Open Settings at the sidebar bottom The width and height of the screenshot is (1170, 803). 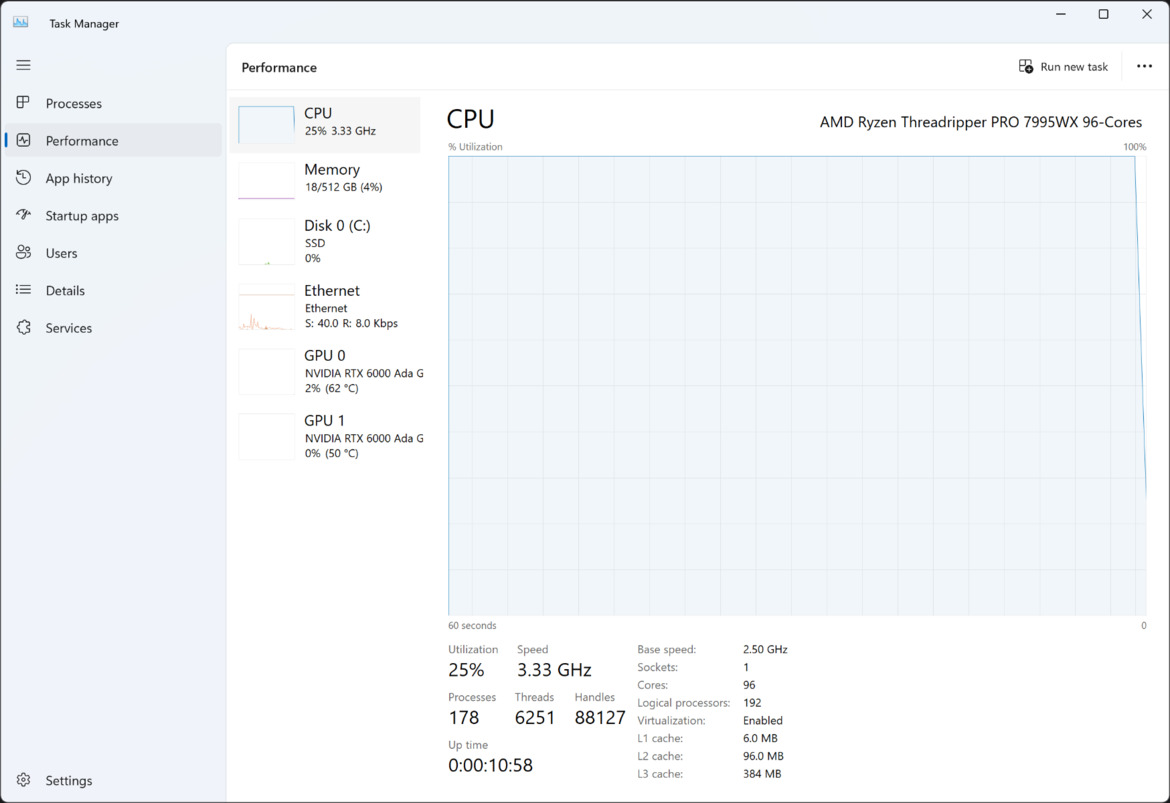click(67, 780)
